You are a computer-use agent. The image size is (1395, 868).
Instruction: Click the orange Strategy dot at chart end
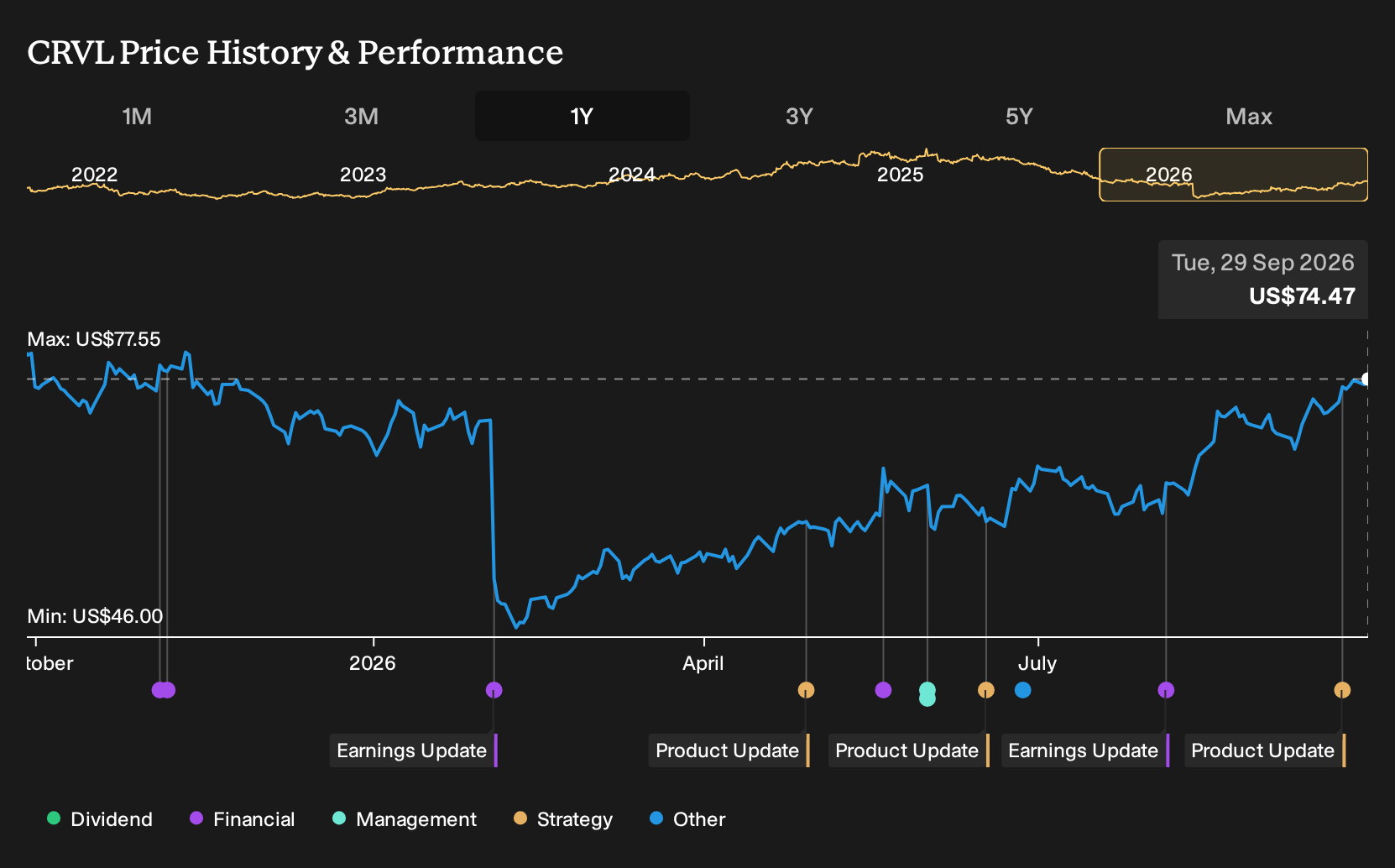click(x=1342, y=690)
